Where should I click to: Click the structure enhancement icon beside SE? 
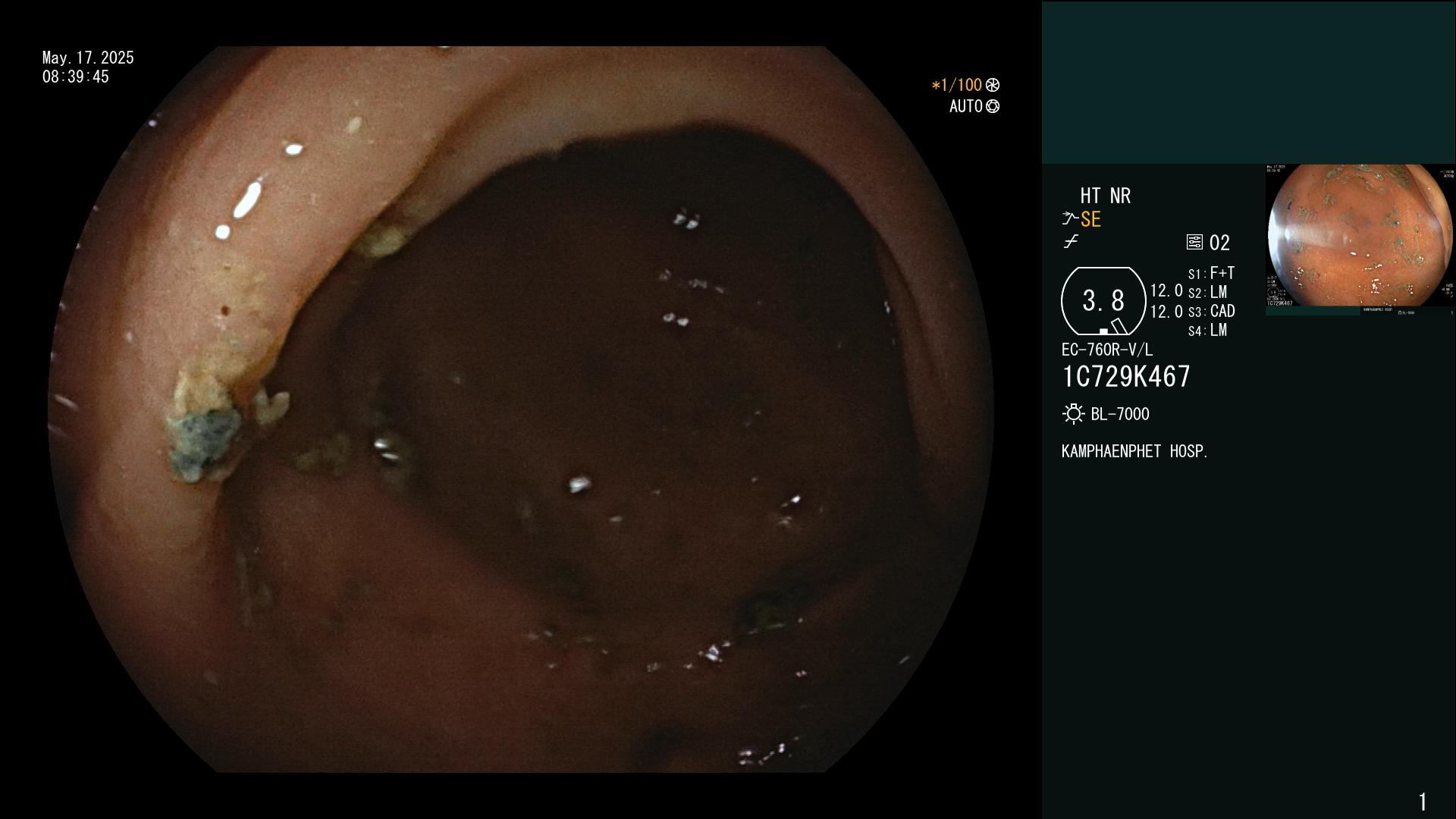click(x=1070, y=219)
